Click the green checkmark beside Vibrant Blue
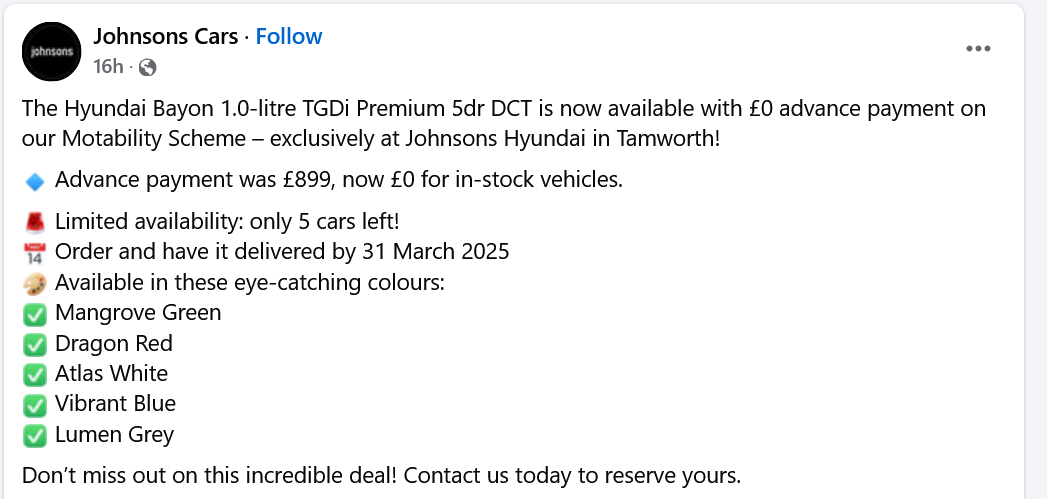 coord(35,405)
